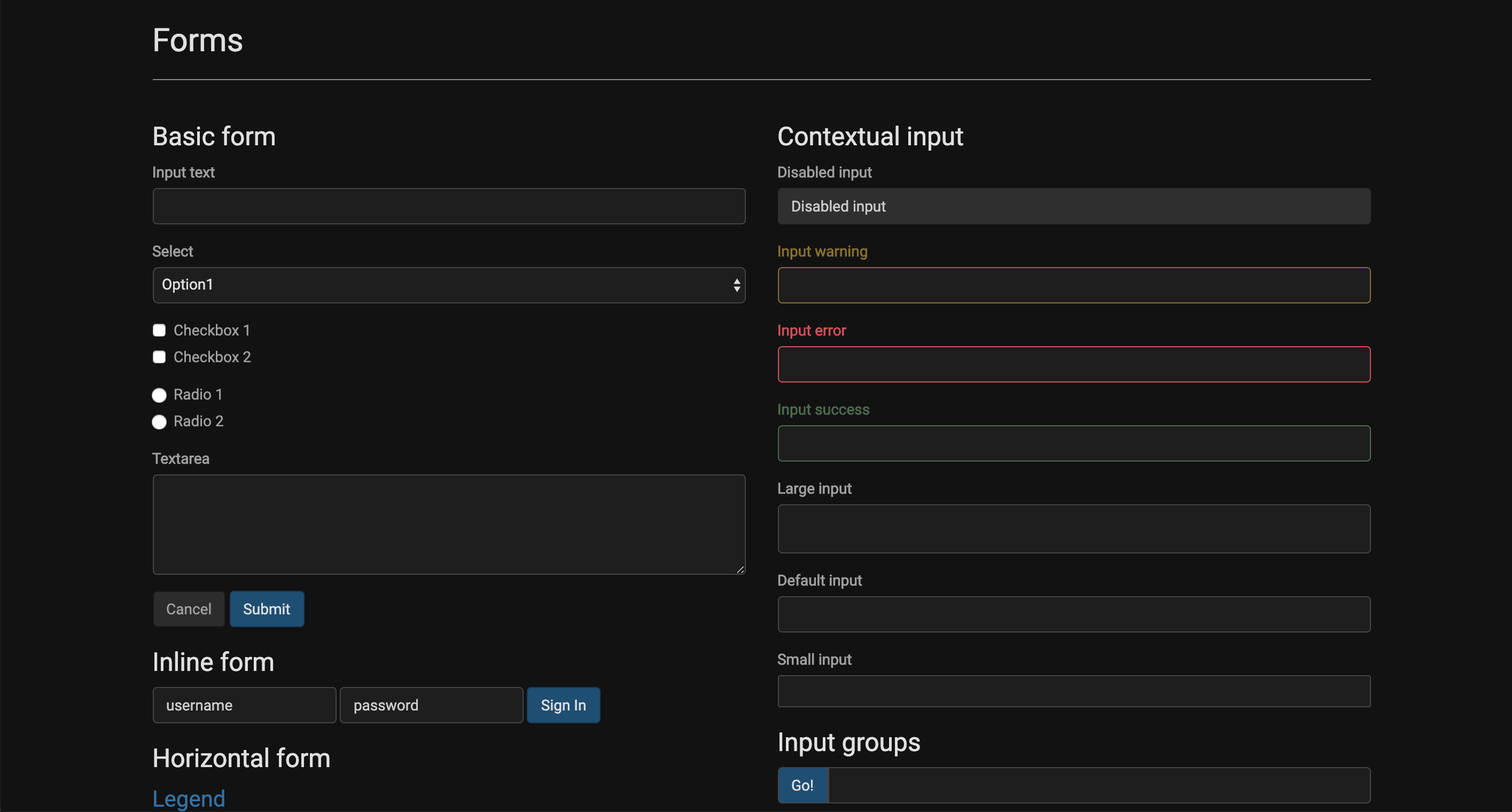The width and height of the screenshot is (1512, 812).
Task: Click the blue Submit button
Action: tap(267, 609)
